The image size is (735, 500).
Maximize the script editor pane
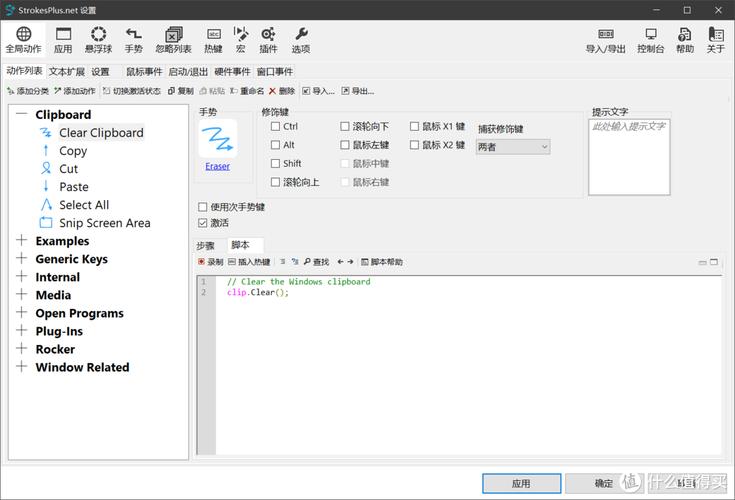[x=714, y=262]
